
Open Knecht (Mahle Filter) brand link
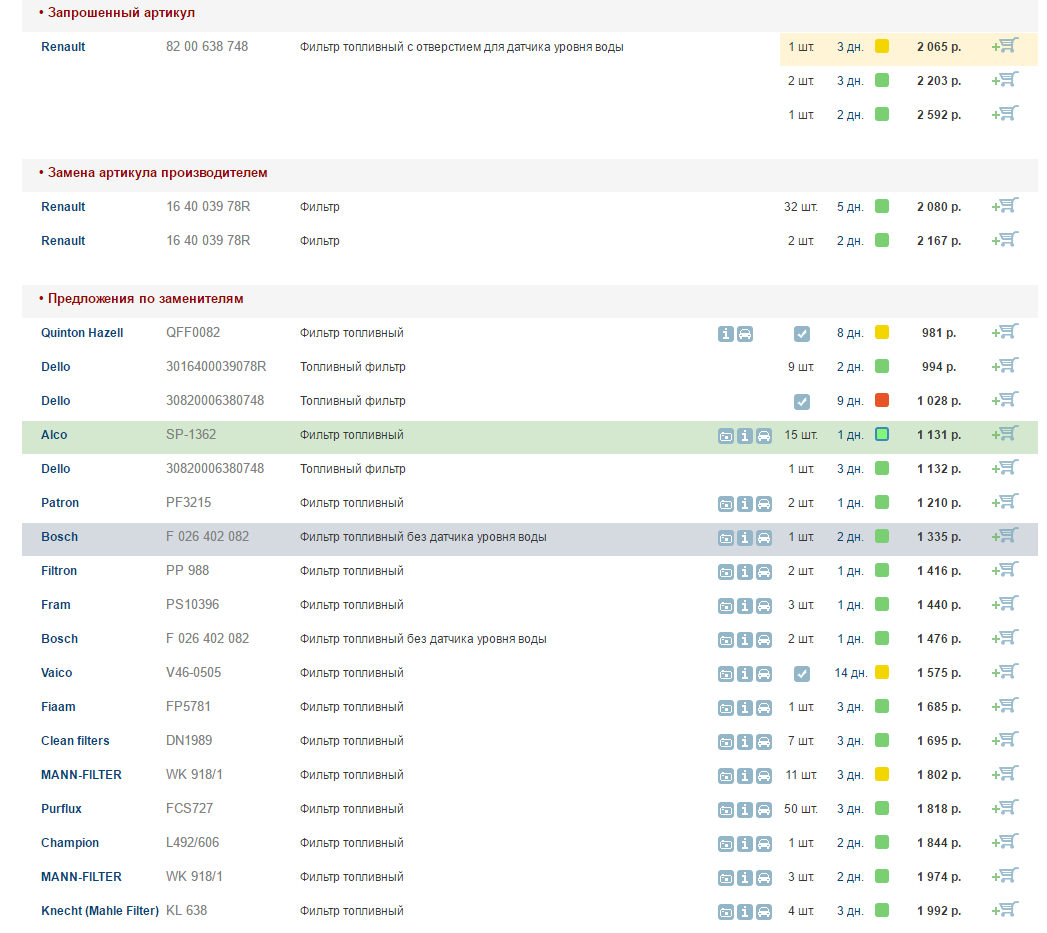tap(100, 911)
